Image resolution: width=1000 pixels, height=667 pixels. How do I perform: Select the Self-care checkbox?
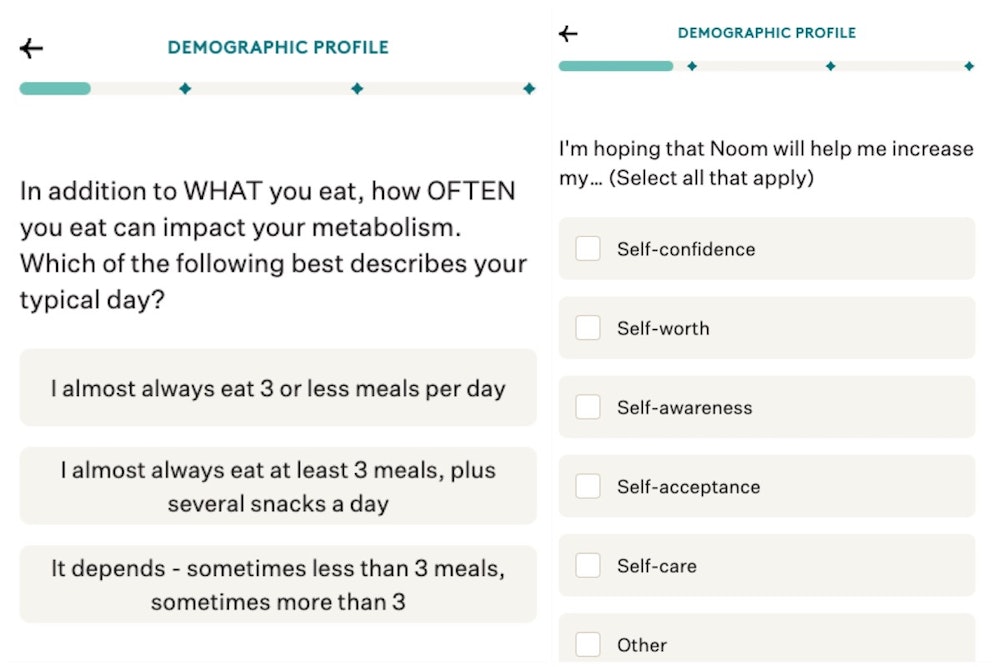click(x=588, y=566)
